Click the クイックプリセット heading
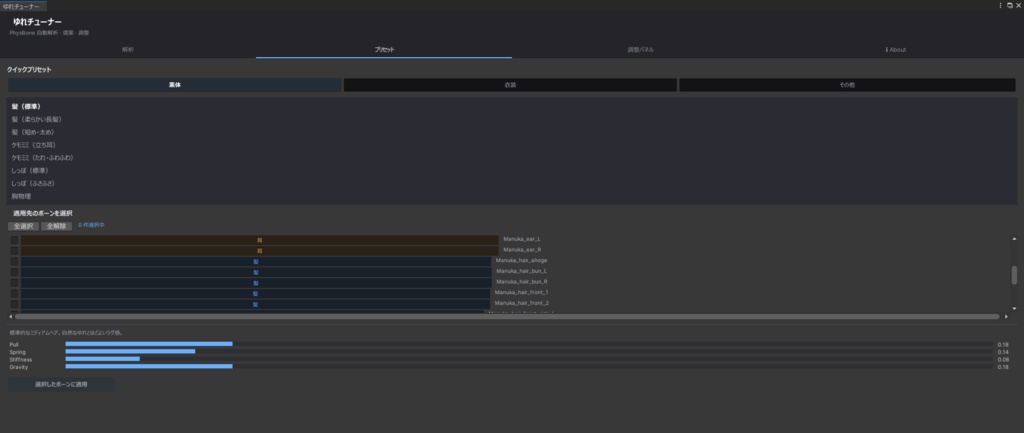1024x433 pixels. [29, 69]
